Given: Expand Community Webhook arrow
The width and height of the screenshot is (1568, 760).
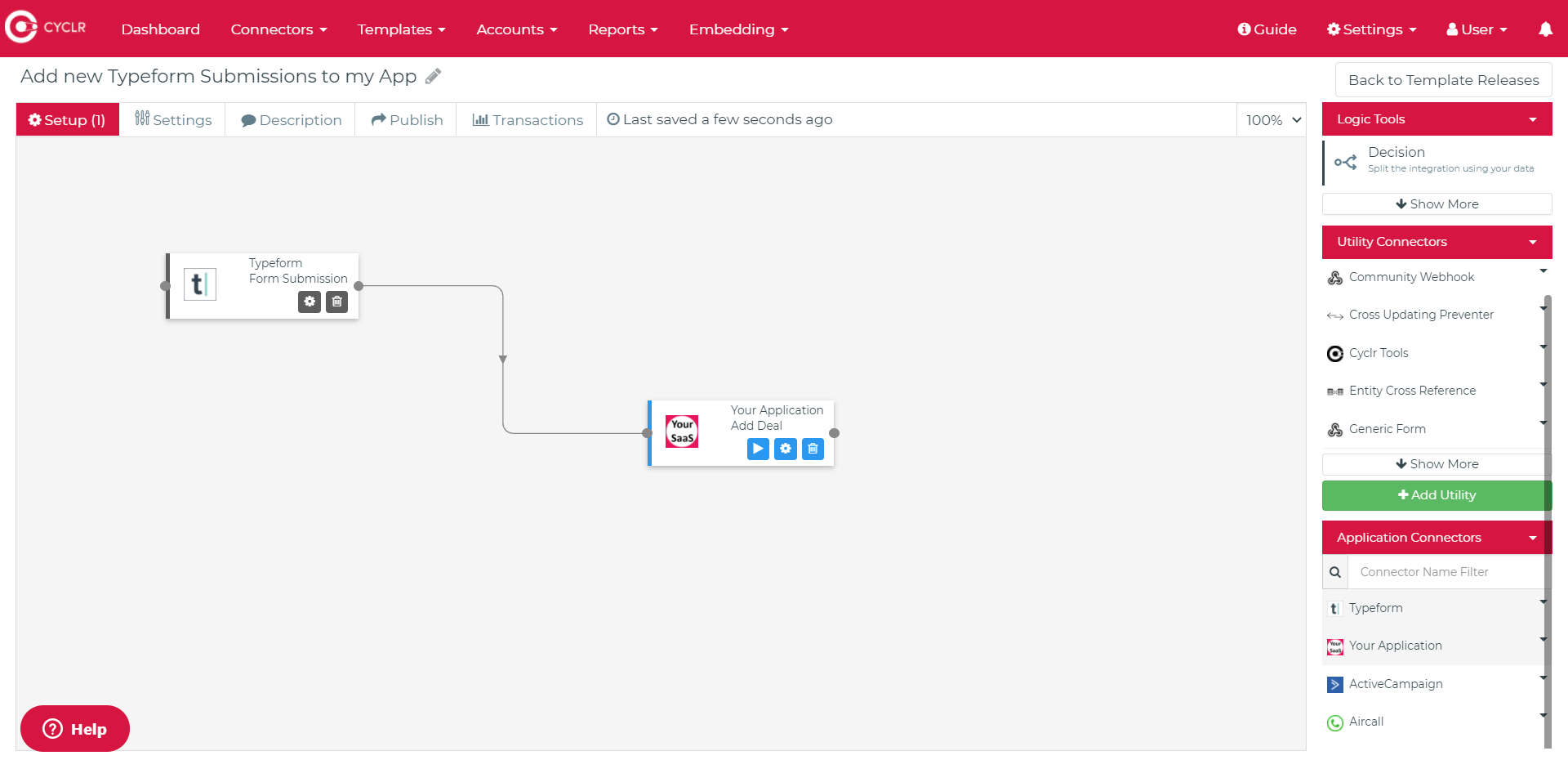Looking at the screenshot, I should pyautogui.click(x=1543, y=271).
